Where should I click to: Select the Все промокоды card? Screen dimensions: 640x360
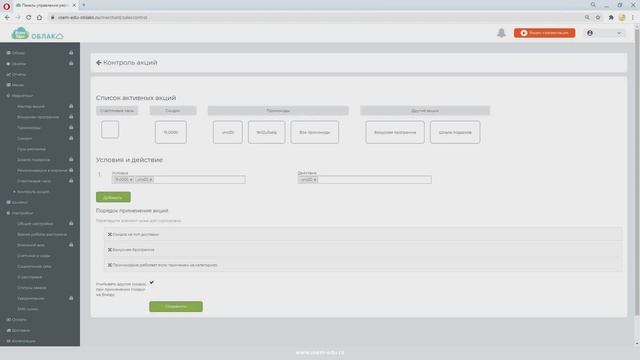(315, 132)
